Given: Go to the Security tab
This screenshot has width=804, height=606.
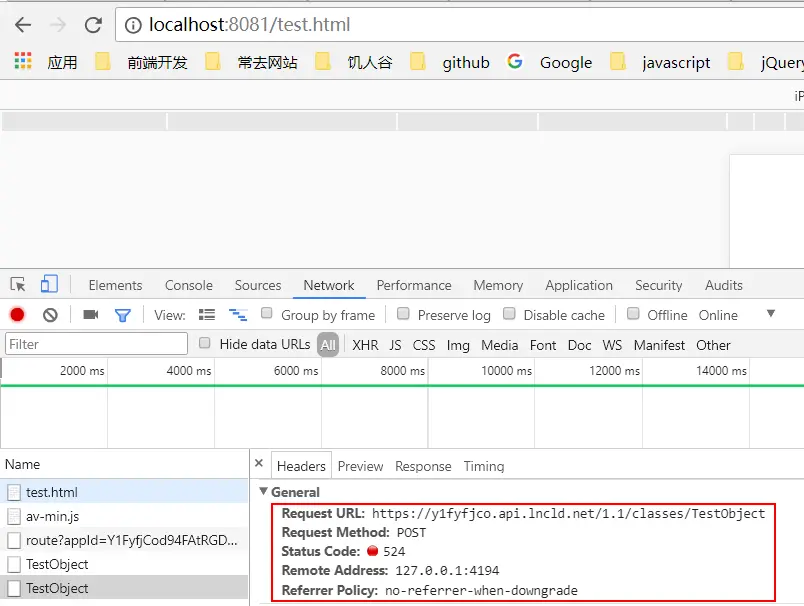Looking at the screenshot, I should pyautogui.click(x=658, y=285).
